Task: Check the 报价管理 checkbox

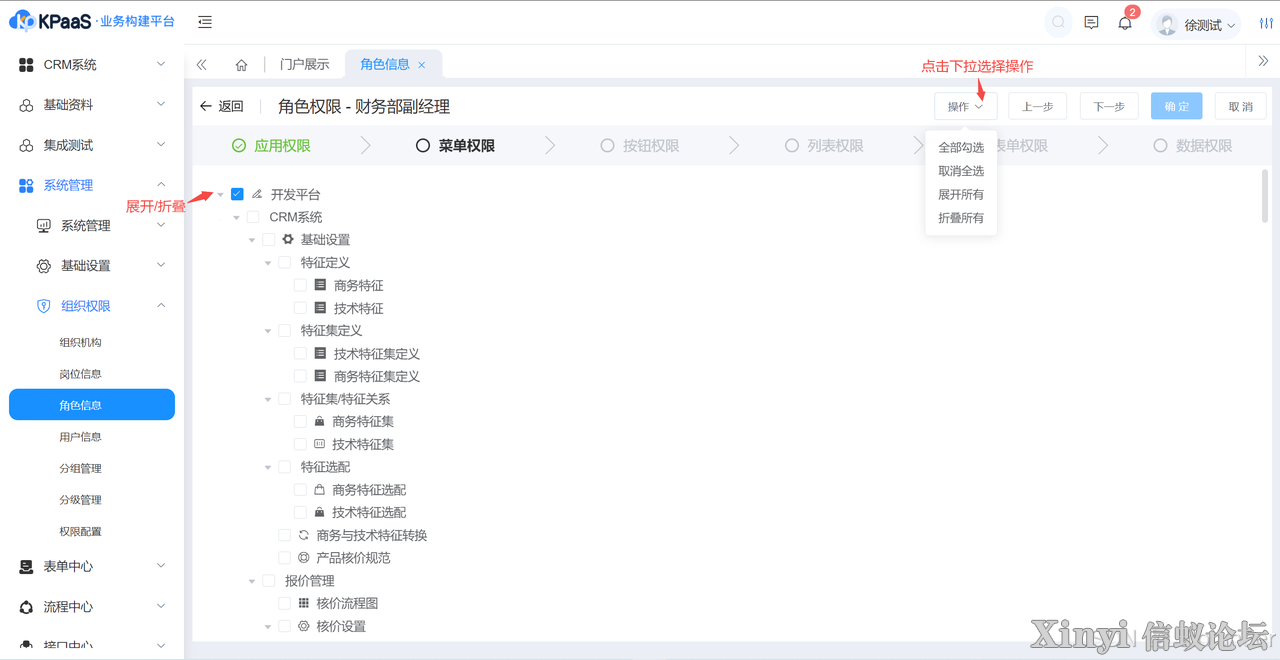Action: pos(269,581)
